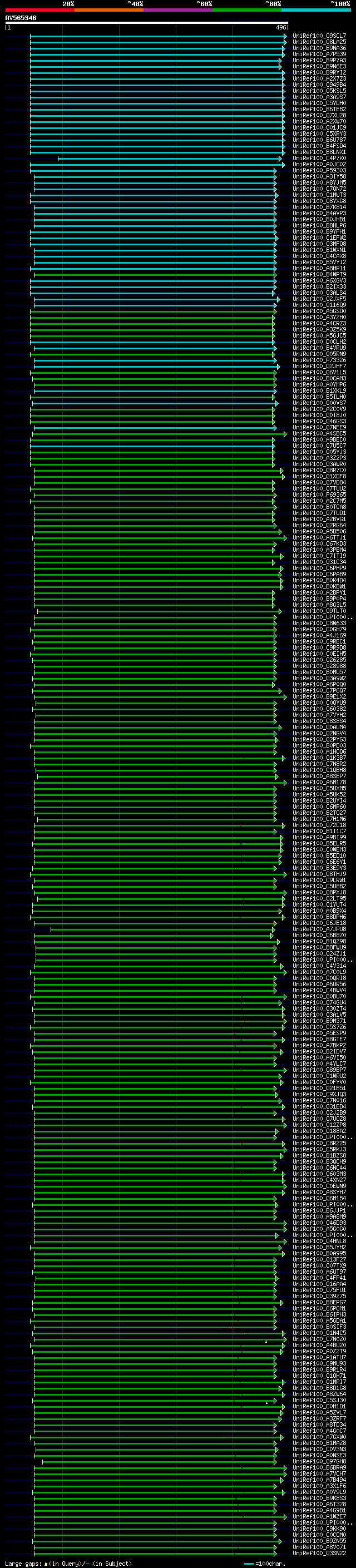
Task: Open hit UniRef100_Q8LA25
Action: tap(319, 42)
